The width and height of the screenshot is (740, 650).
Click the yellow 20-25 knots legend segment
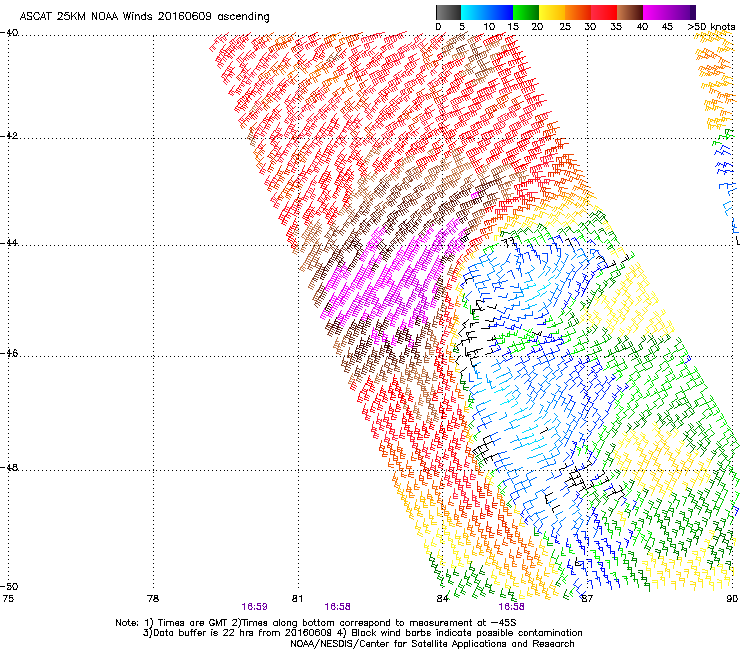[552, 12]
